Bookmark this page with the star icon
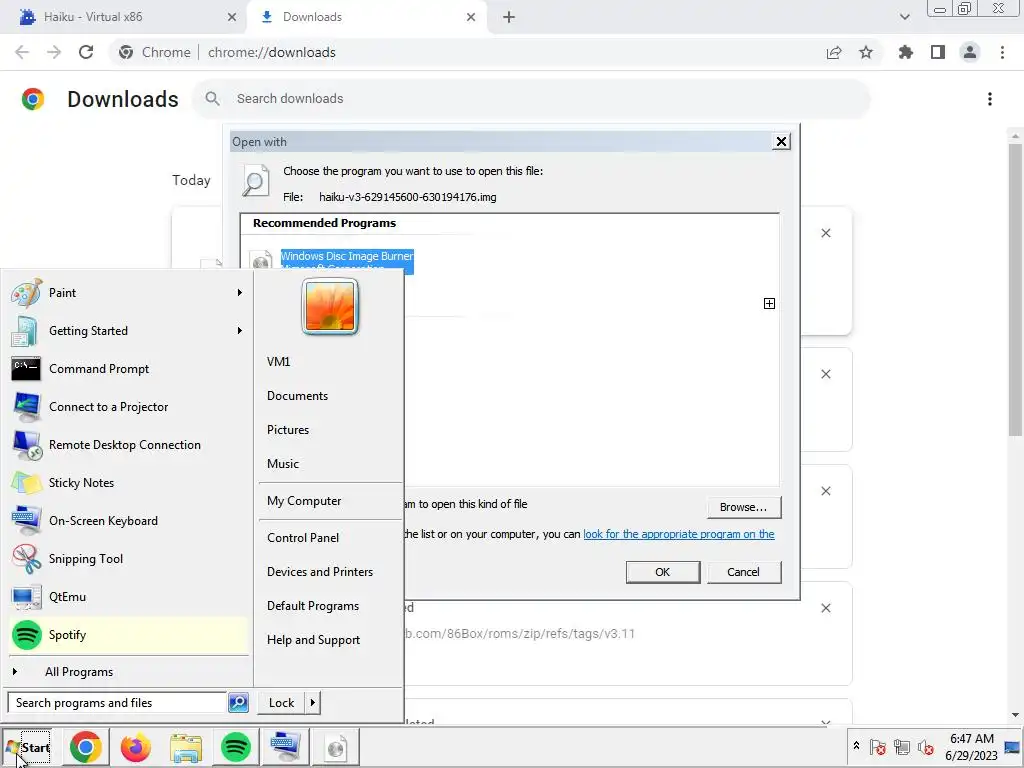The width and height of the screenshot is (1024, 768). point(866,52)
